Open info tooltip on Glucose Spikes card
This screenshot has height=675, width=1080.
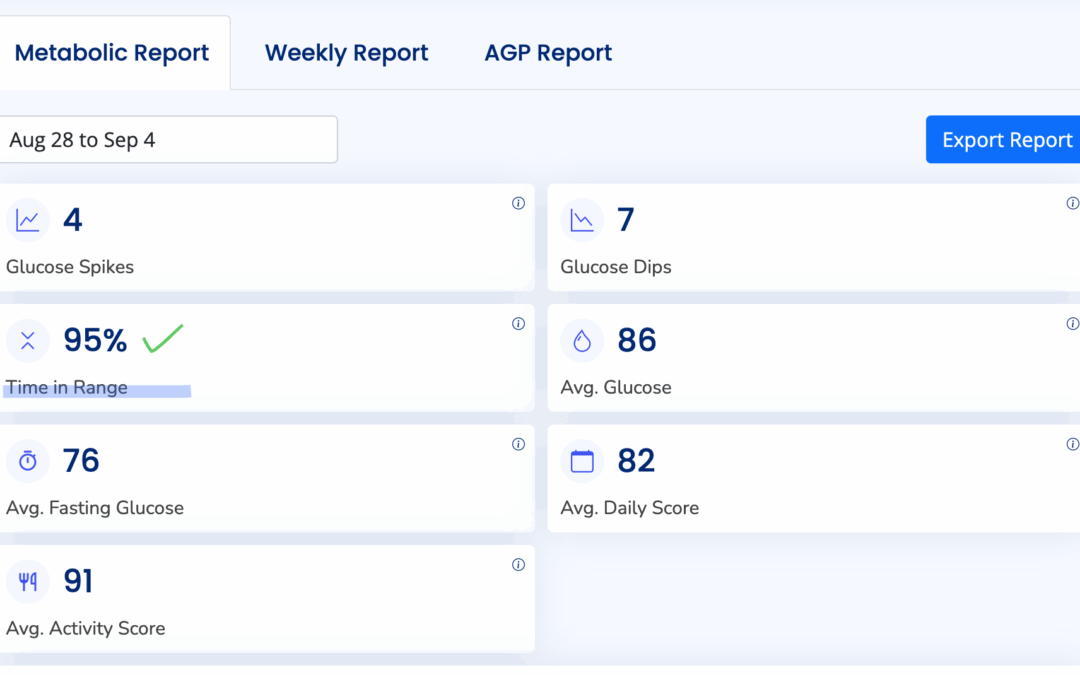[x=518, y=203]
